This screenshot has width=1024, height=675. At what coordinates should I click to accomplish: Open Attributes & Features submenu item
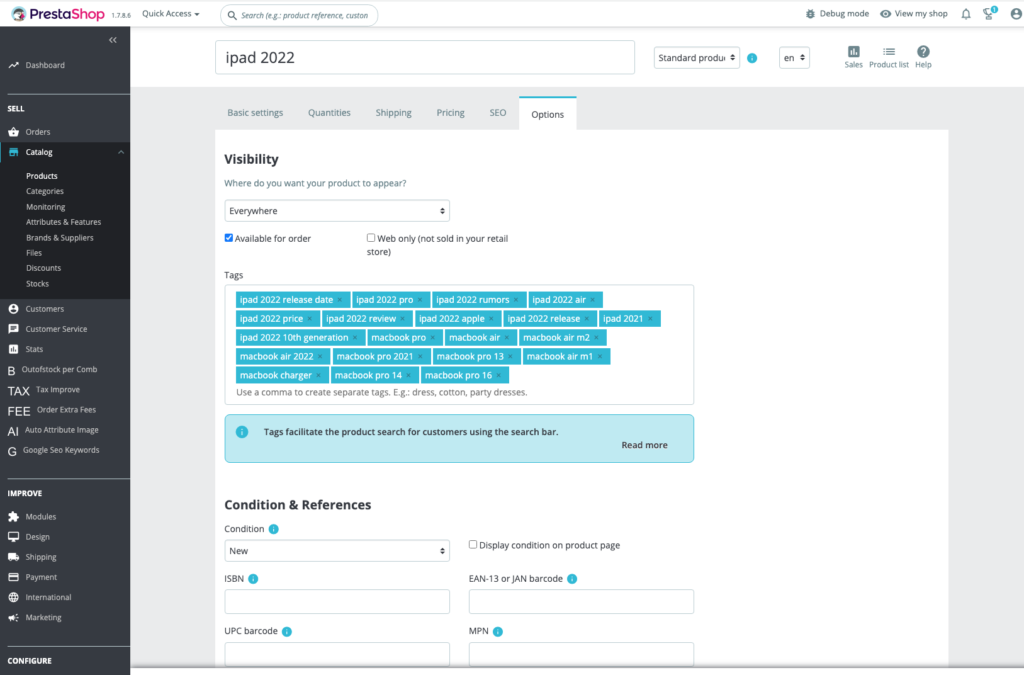[x=63, y=222]
